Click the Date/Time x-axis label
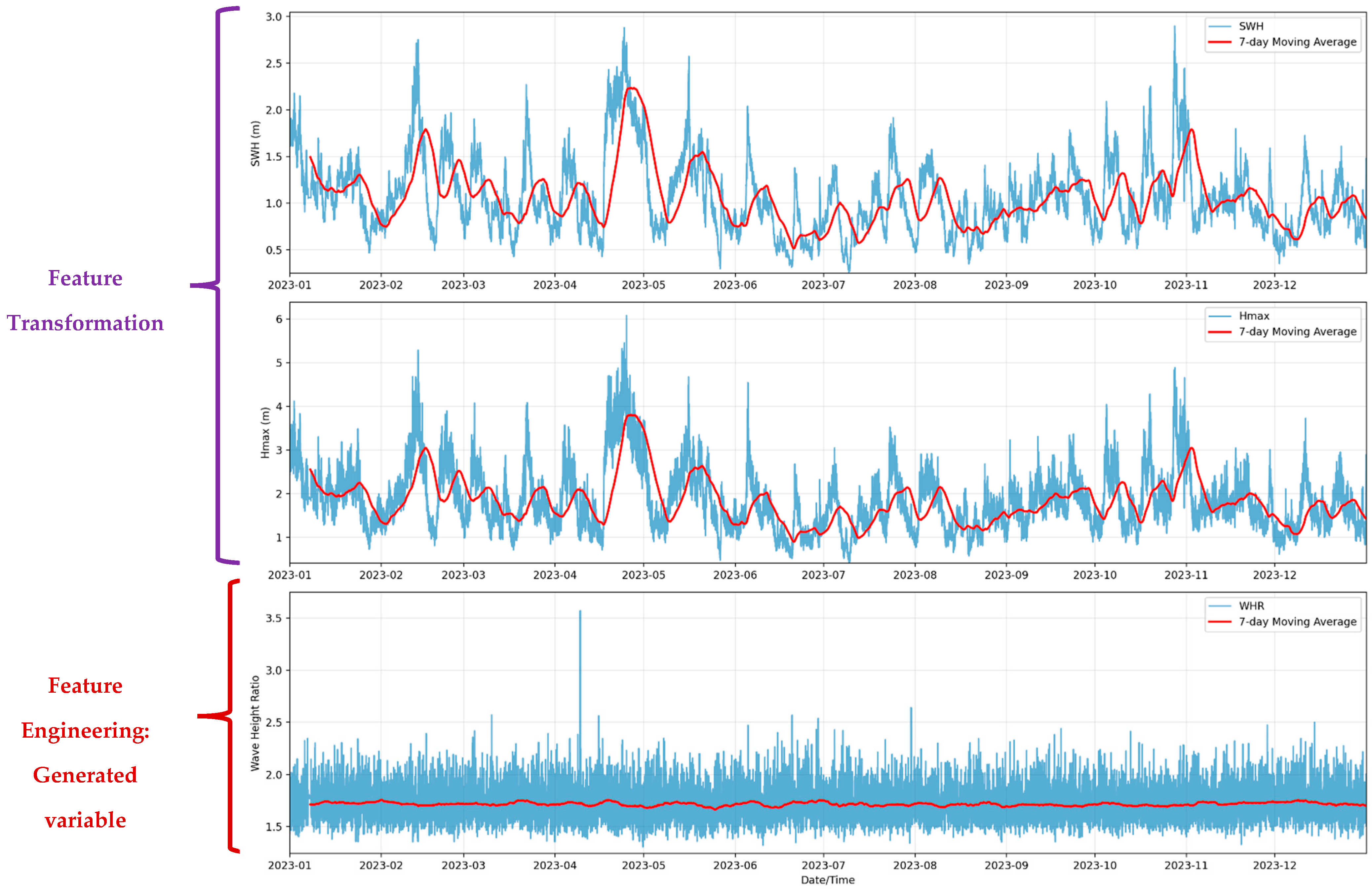Image resolution: width=1372 pixels, height=889 pixels. (x=827, y=880)
